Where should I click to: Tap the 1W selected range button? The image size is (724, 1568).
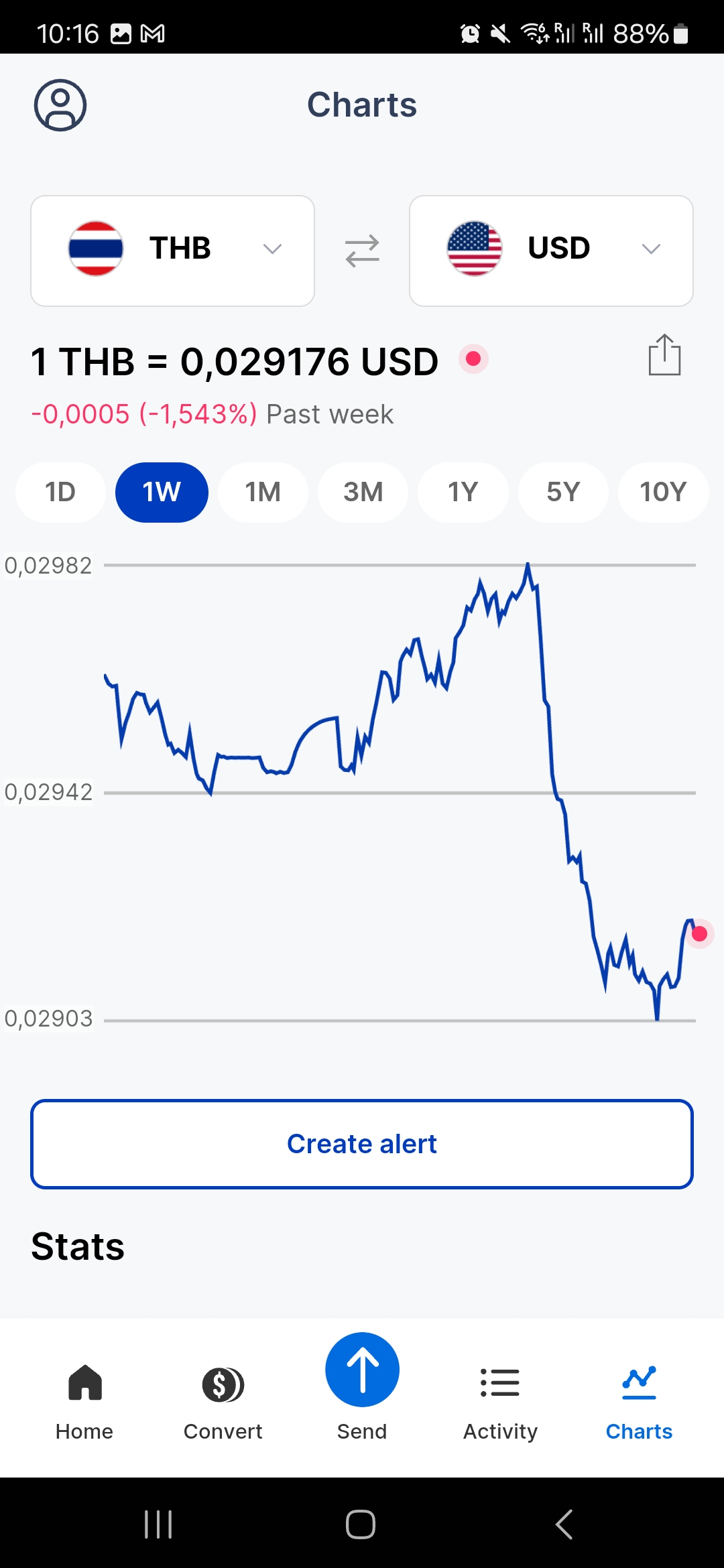[x=162, y=493]
